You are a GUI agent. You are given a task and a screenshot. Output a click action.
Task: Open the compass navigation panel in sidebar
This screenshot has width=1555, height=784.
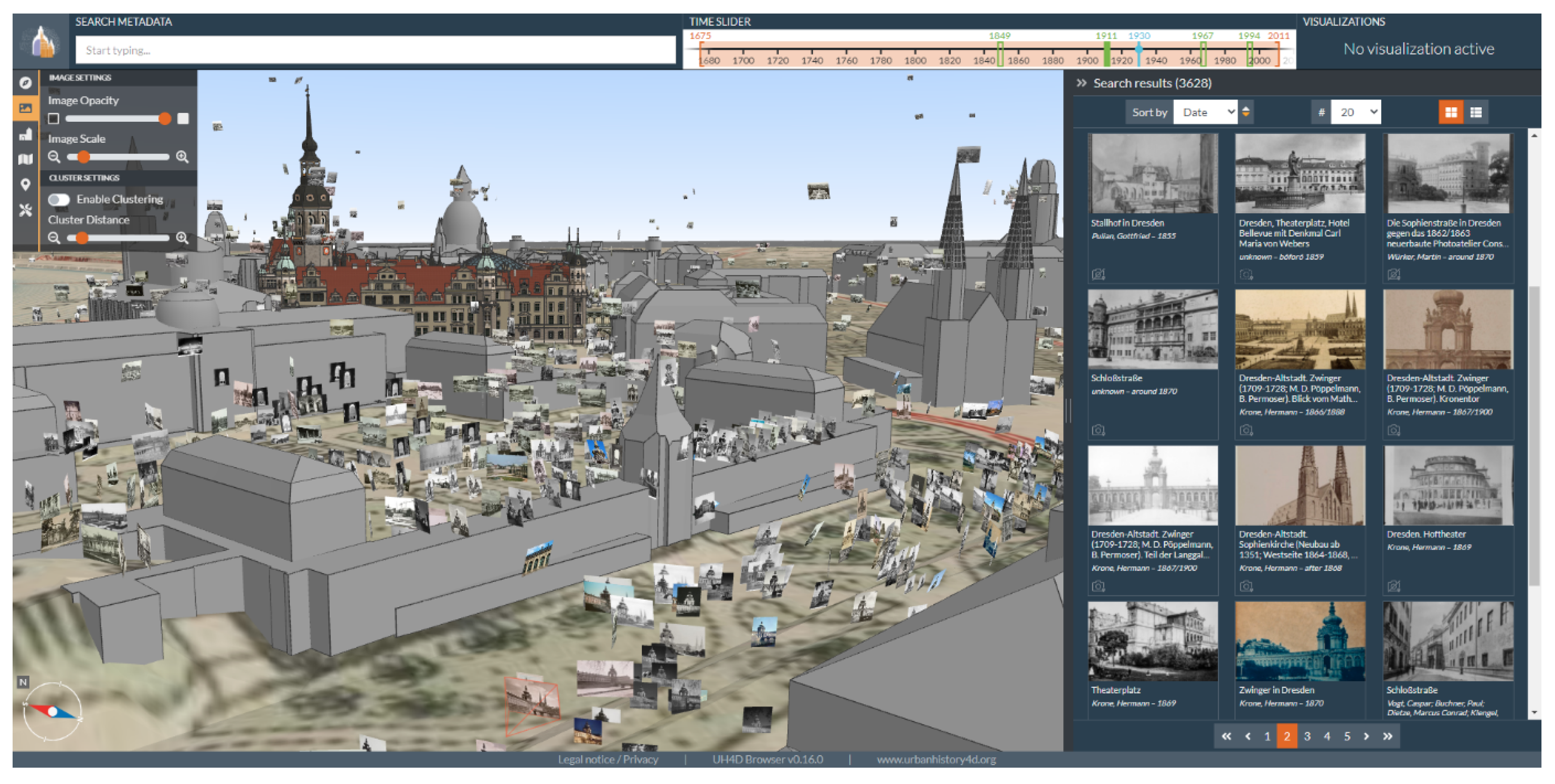coord(25,83)
